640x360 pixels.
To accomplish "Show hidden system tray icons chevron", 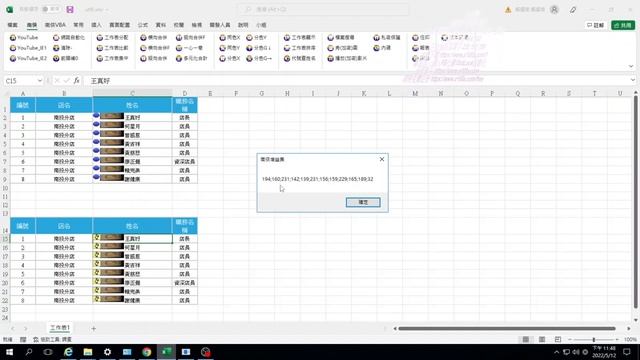I will 556,352.
